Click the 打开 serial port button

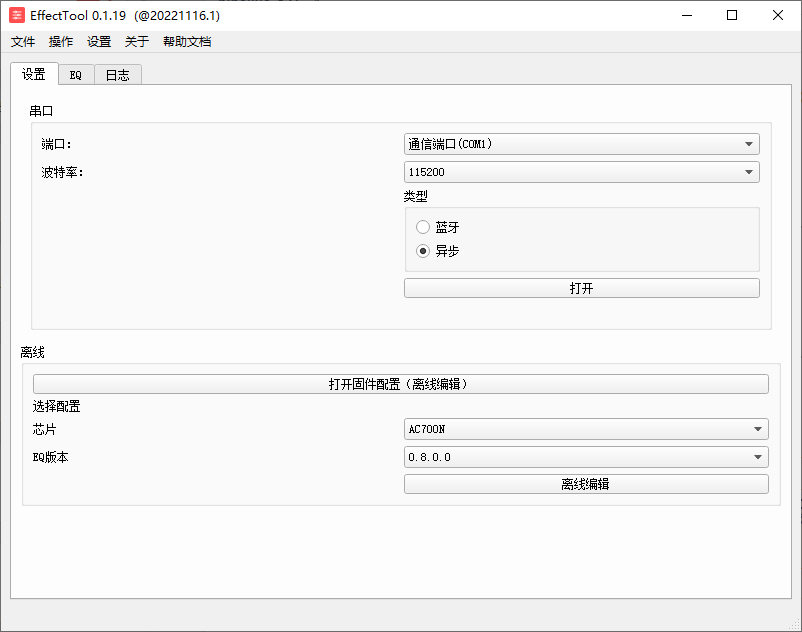click(582, 288)
